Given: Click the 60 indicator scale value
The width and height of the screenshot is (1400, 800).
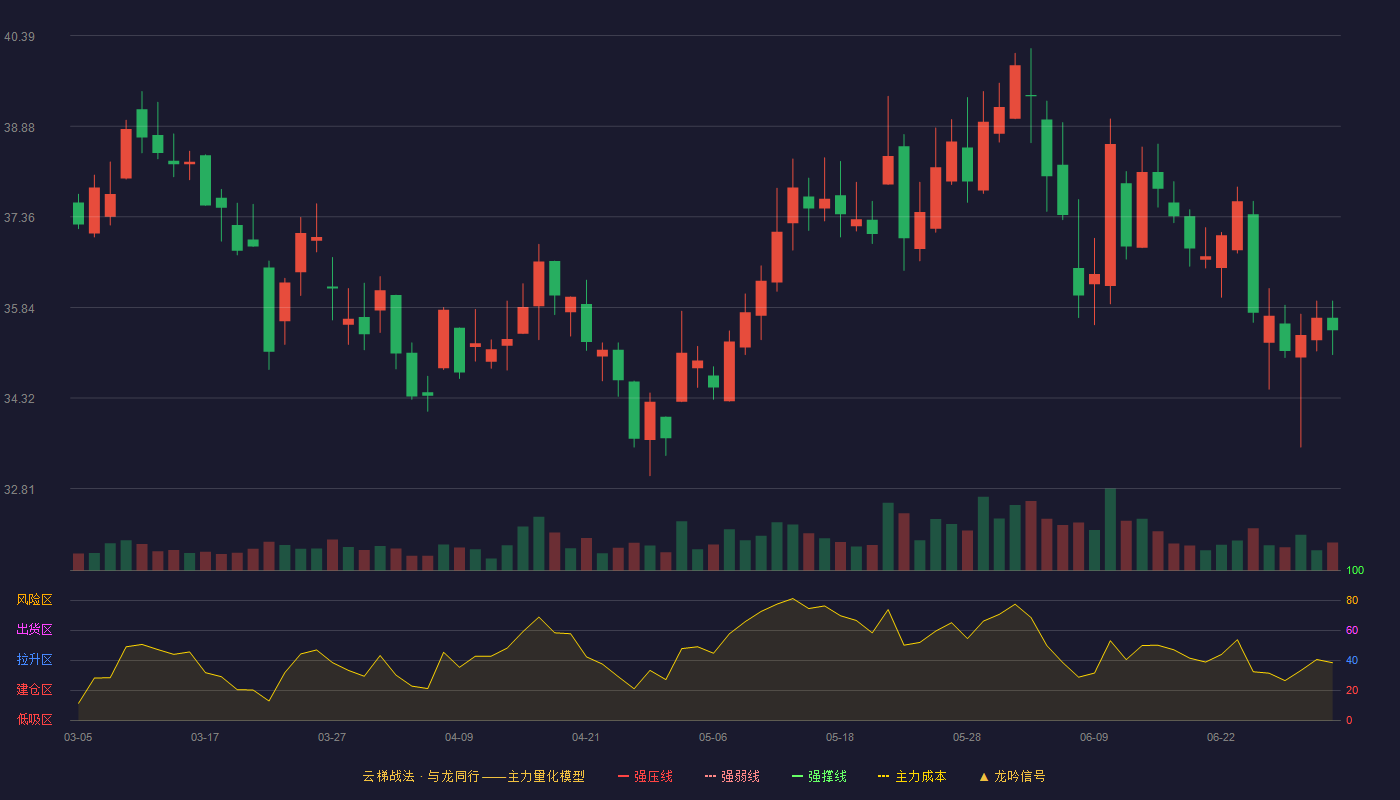Looking at the screenshot, I should (x=1352, y=630).
